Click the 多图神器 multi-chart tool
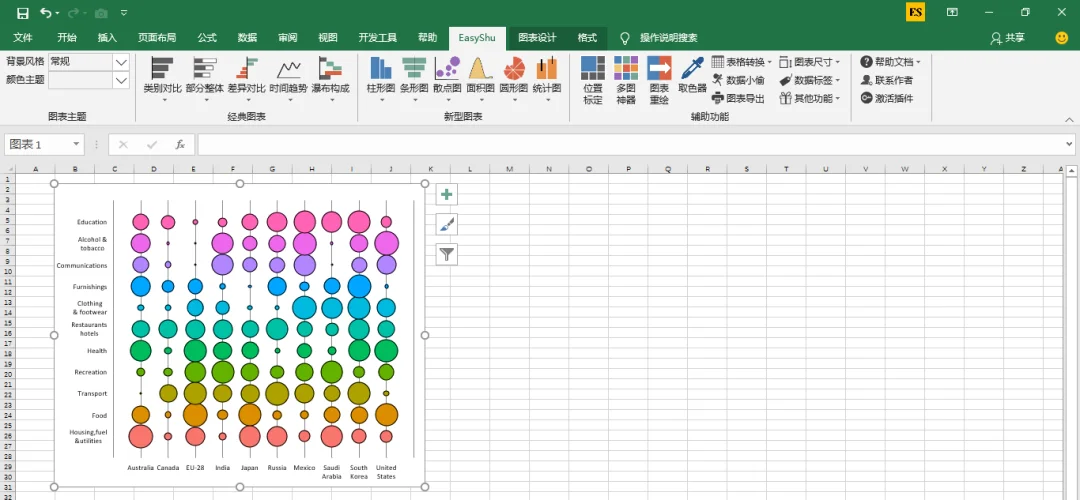Viewport: 1080px width, 500px height. (626, 81)
